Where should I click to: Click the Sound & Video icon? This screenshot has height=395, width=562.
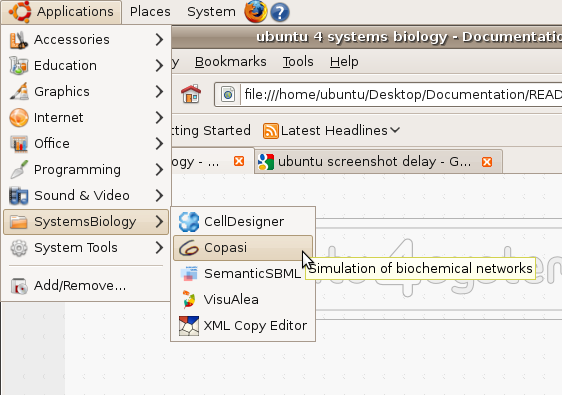[x=19, y=196]
